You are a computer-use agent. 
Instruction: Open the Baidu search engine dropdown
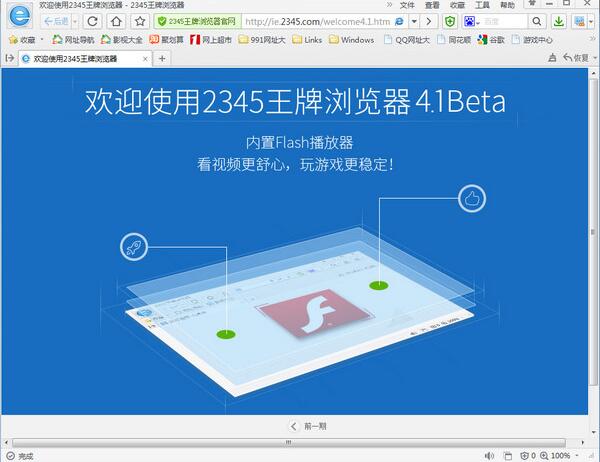coord(473,21)
